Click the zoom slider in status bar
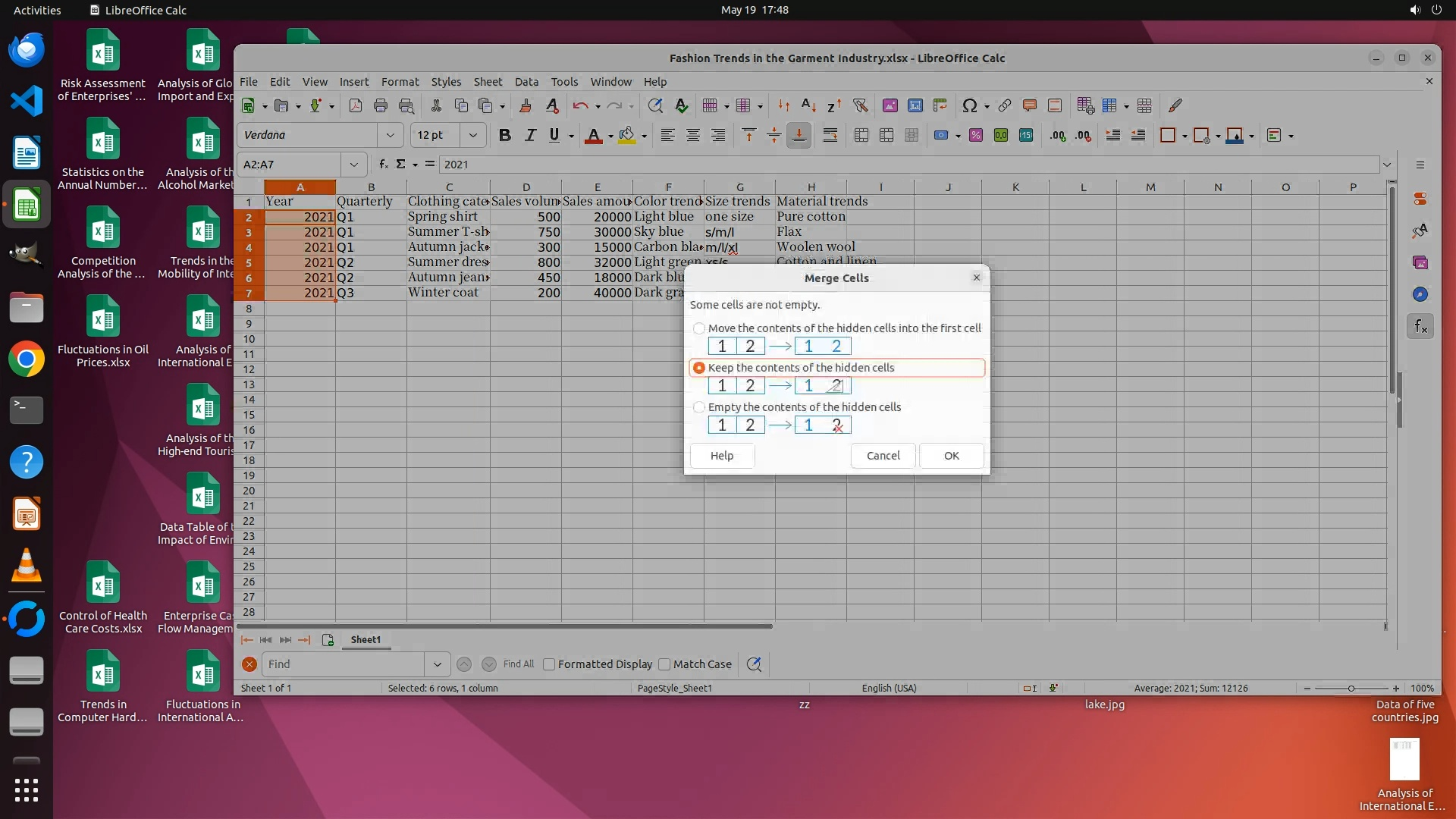Image resolution: width=1456 pixels, height=819 pixels. (1351, 689)
